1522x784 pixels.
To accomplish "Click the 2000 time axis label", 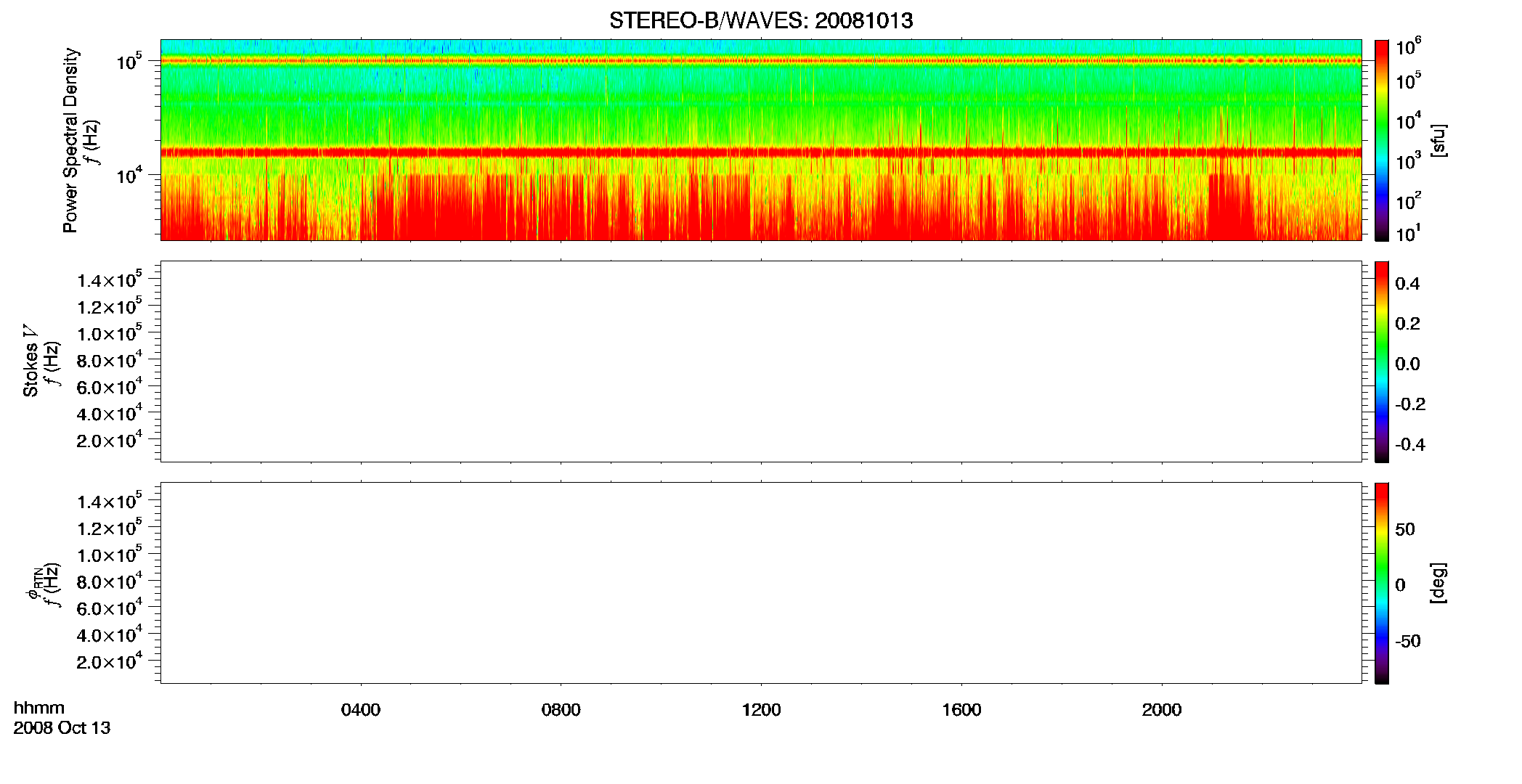I will (1162, 710).
